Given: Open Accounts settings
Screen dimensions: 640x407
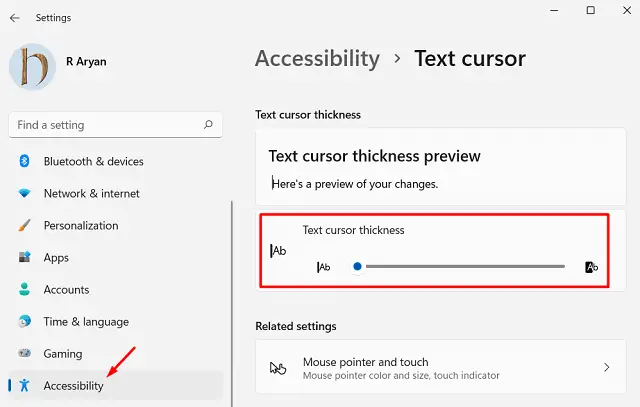Looking at the screenshot, I should tap(66, 290).
